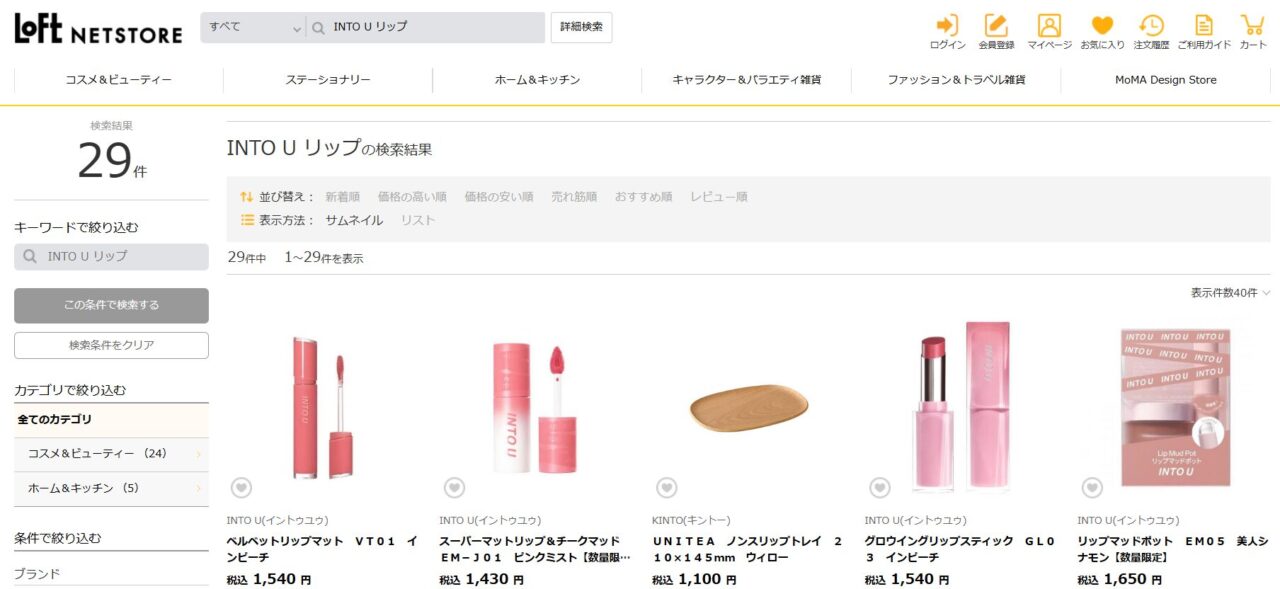Open スーパーマットリップ＆チークマッド EM-J01 title link
Viewport: 1280px width, 589px height.
[x=535, y=549]
